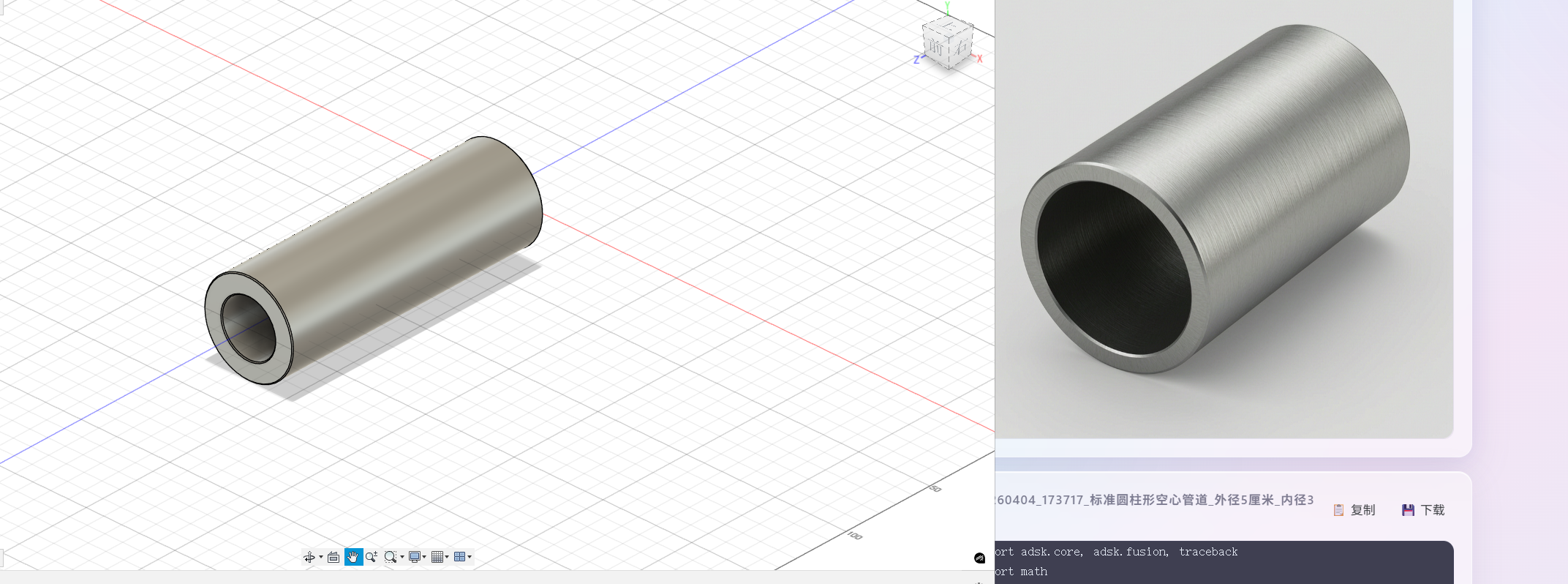Expand the Zoom Window dropdown arrow
Image resolution: width=1568 pixels, height=584 pixels.
(402, 558)
